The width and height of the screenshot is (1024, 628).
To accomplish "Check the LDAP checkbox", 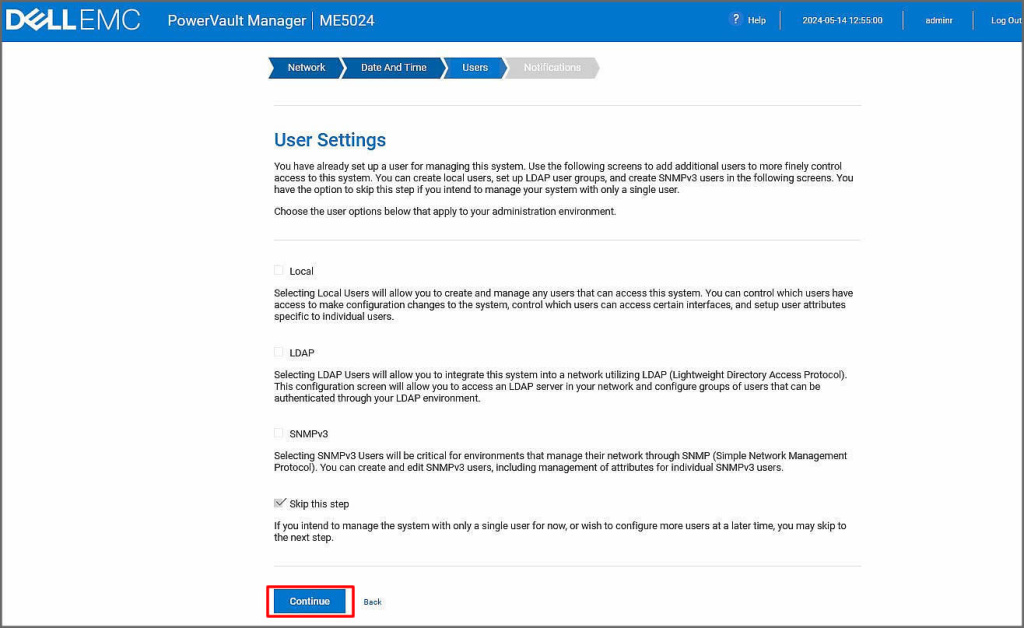I will click(279, 352).
